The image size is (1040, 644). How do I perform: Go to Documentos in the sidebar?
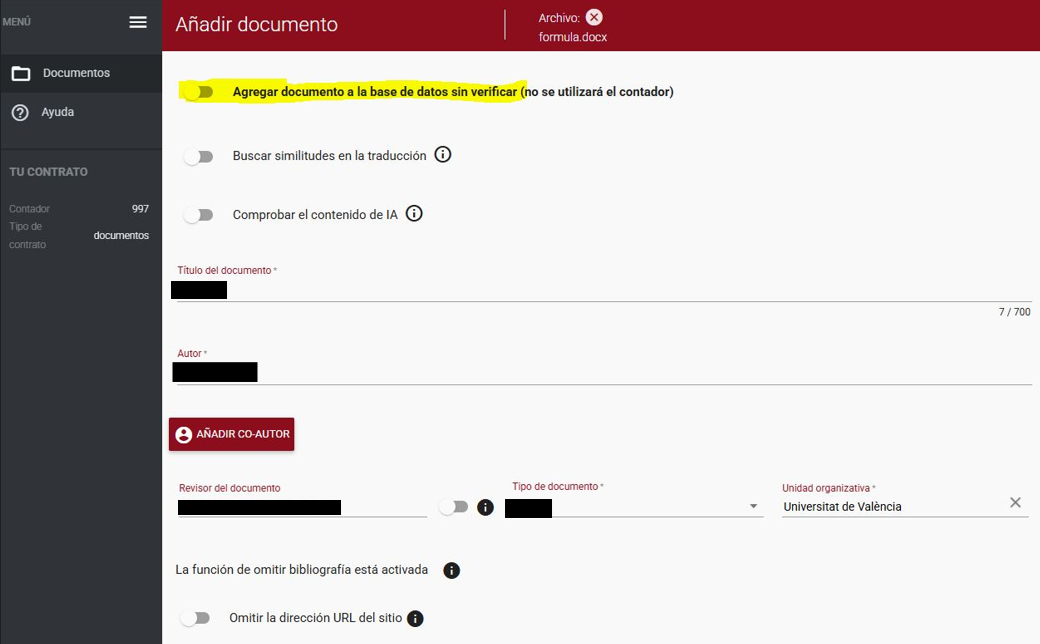[76, 73]
